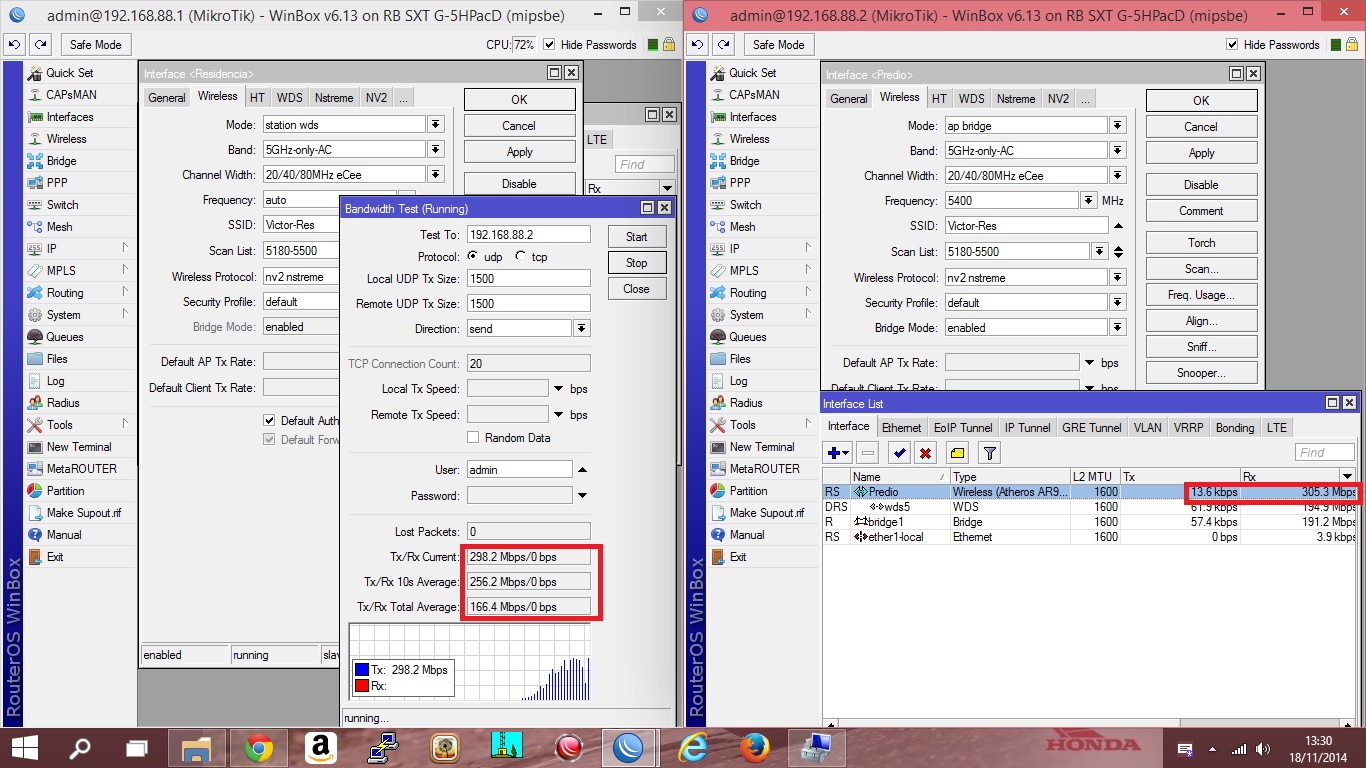Toggle the Default Auth checkbox in Residencia dialog
Image resolution: width=1366 pixels, height=768 pixels.
pos(269,421)
